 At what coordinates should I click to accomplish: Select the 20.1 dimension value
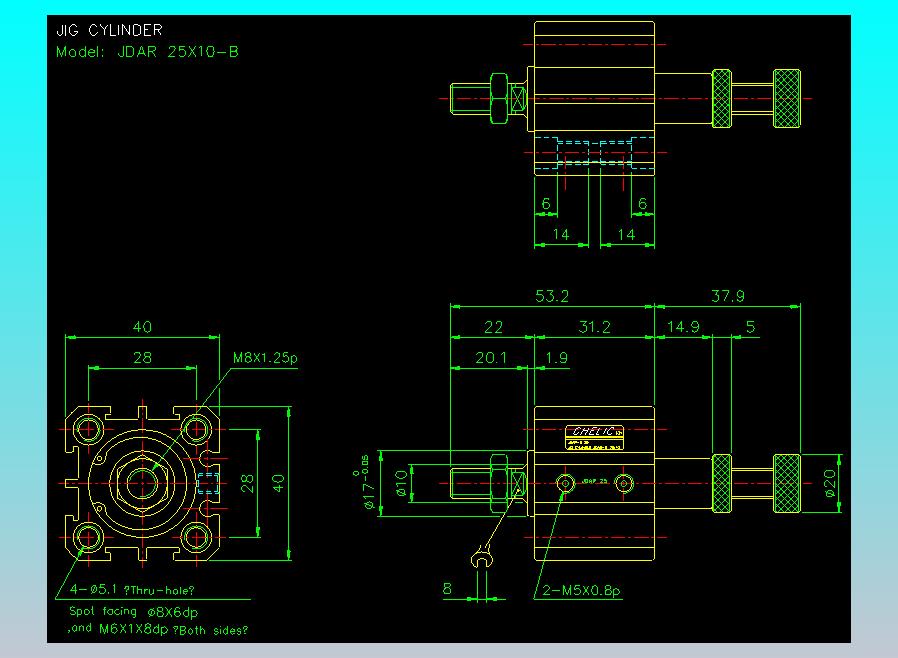[491, 358]
